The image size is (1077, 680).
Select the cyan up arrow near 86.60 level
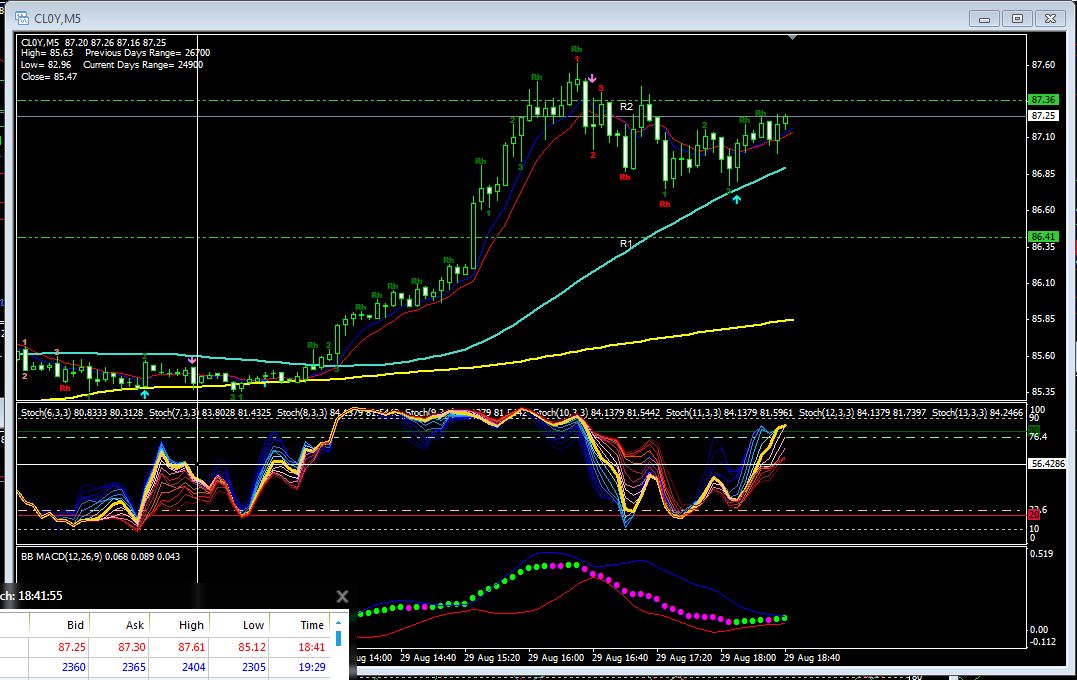(x=736, y=199)
